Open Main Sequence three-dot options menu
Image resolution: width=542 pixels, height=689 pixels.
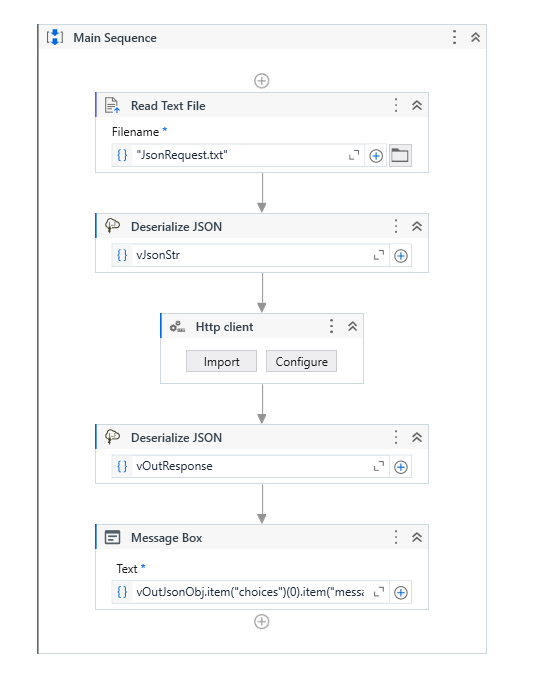(454, 37)
